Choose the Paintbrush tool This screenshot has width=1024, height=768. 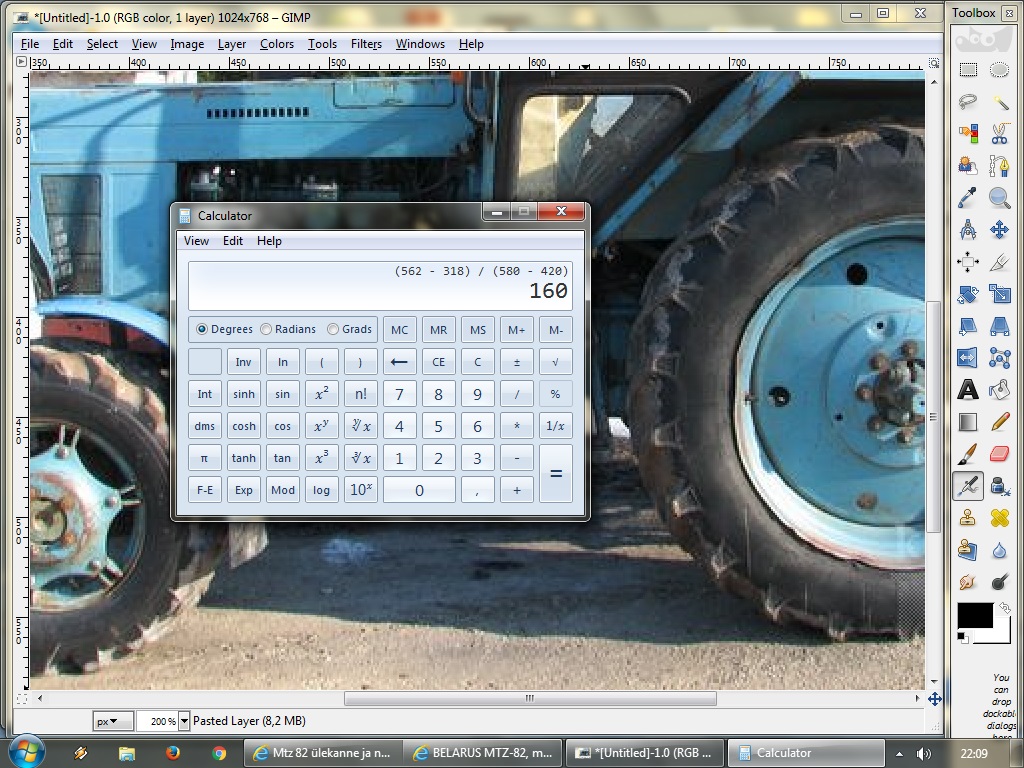pos(967,454)
